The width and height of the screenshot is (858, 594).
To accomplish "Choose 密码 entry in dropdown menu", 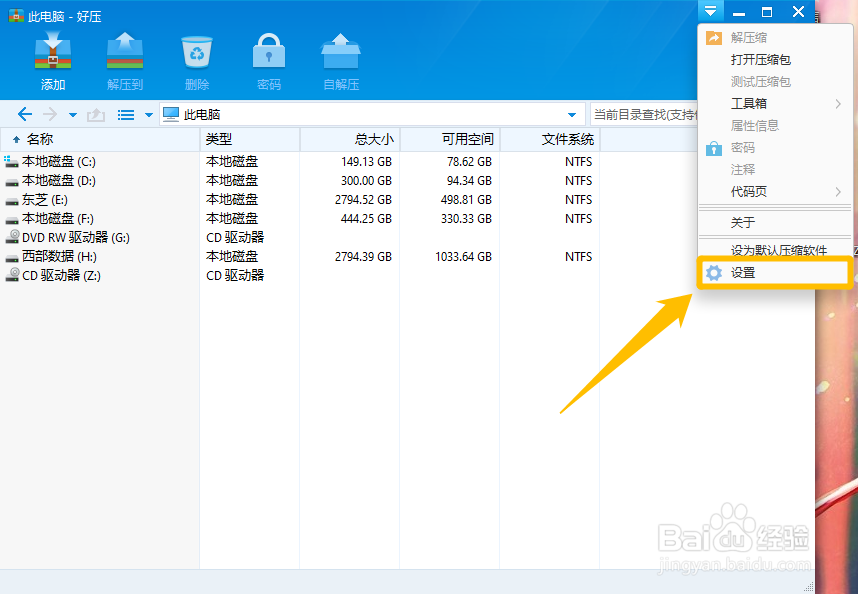I will [x=775, y=148].
